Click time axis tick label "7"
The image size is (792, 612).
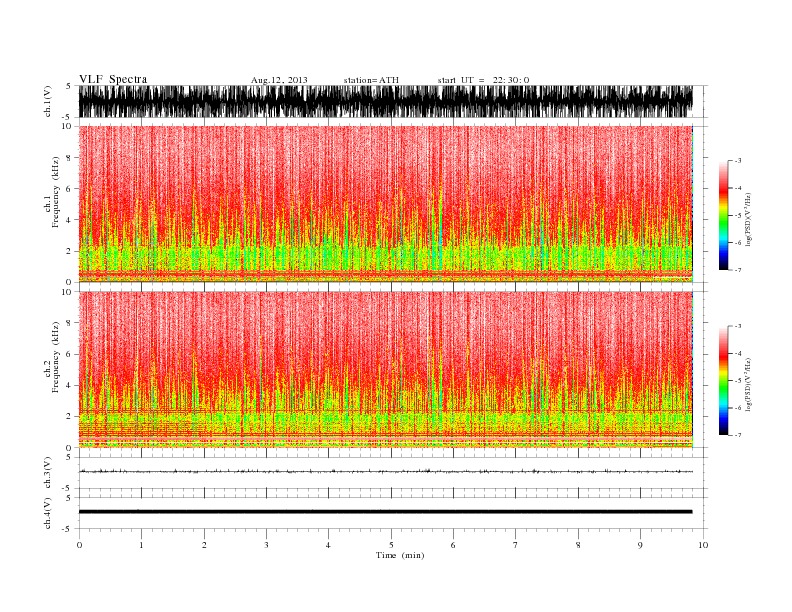(515, 545)
